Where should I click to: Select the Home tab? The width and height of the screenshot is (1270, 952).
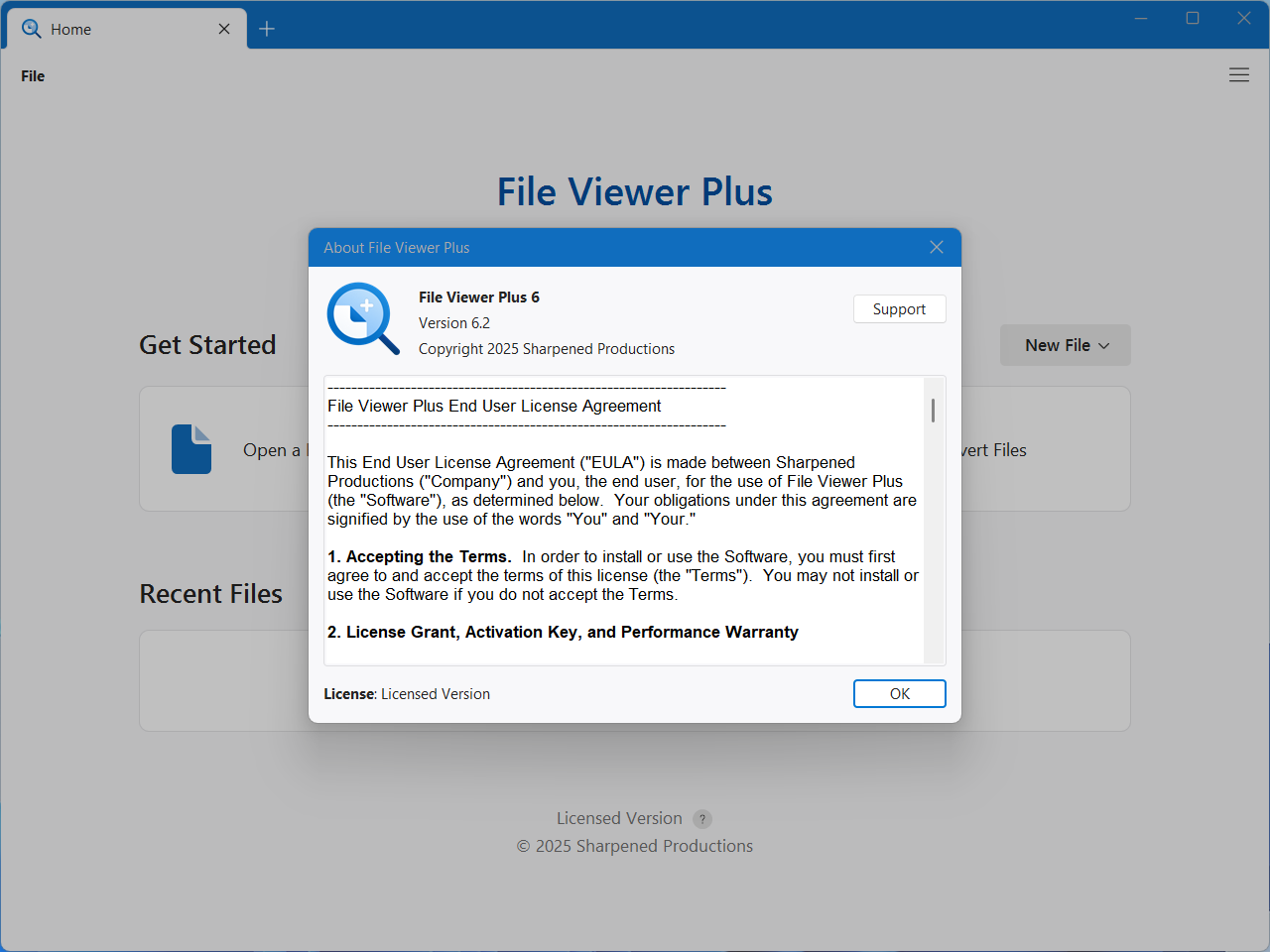127,29
